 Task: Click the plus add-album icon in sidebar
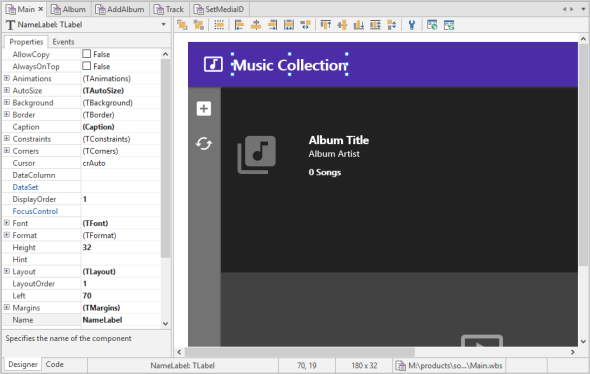tap(204, 109)
